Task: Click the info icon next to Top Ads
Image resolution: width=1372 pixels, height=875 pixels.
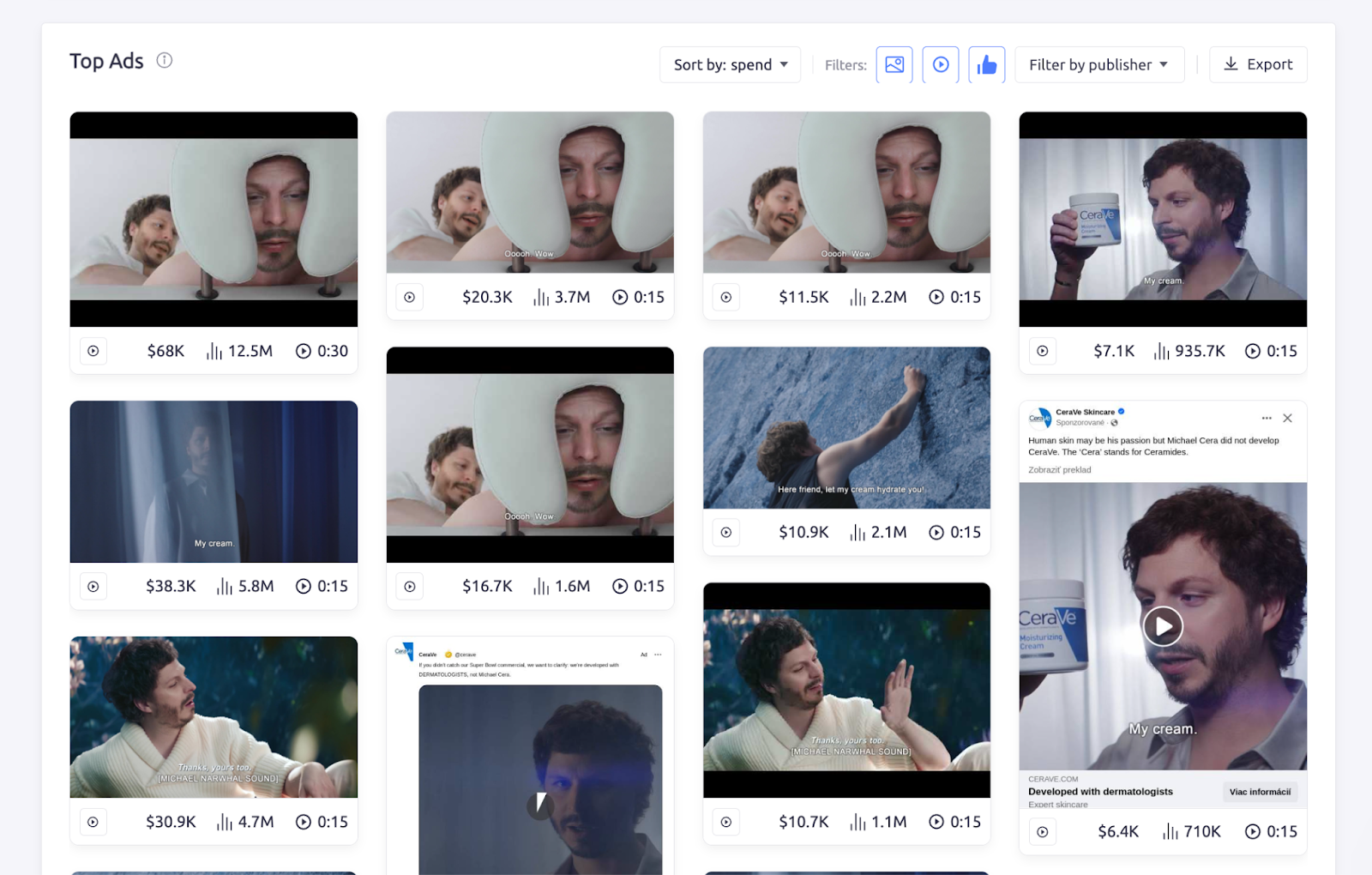Action: (164, 60)
